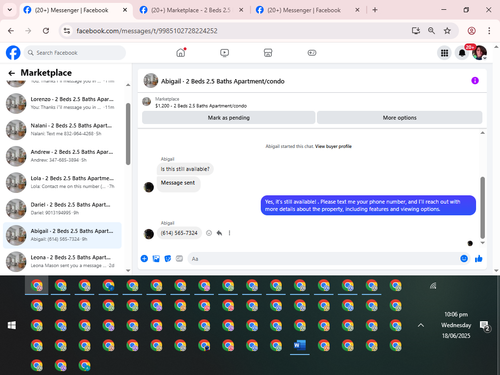
Task: Reply to the (614) 565-7324 message
Action: 219,233
